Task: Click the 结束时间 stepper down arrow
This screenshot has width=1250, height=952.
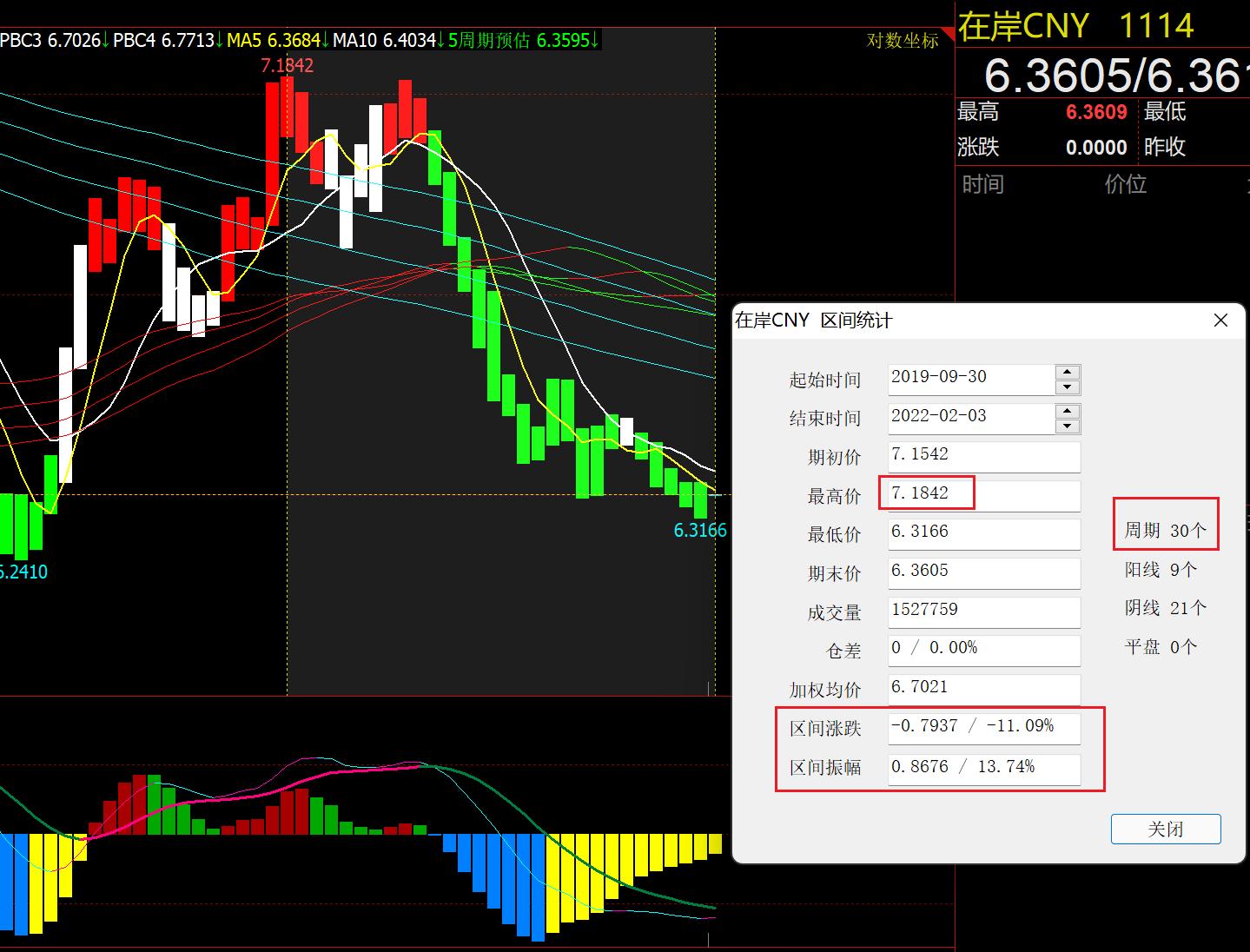Action: pos(1067,425)
